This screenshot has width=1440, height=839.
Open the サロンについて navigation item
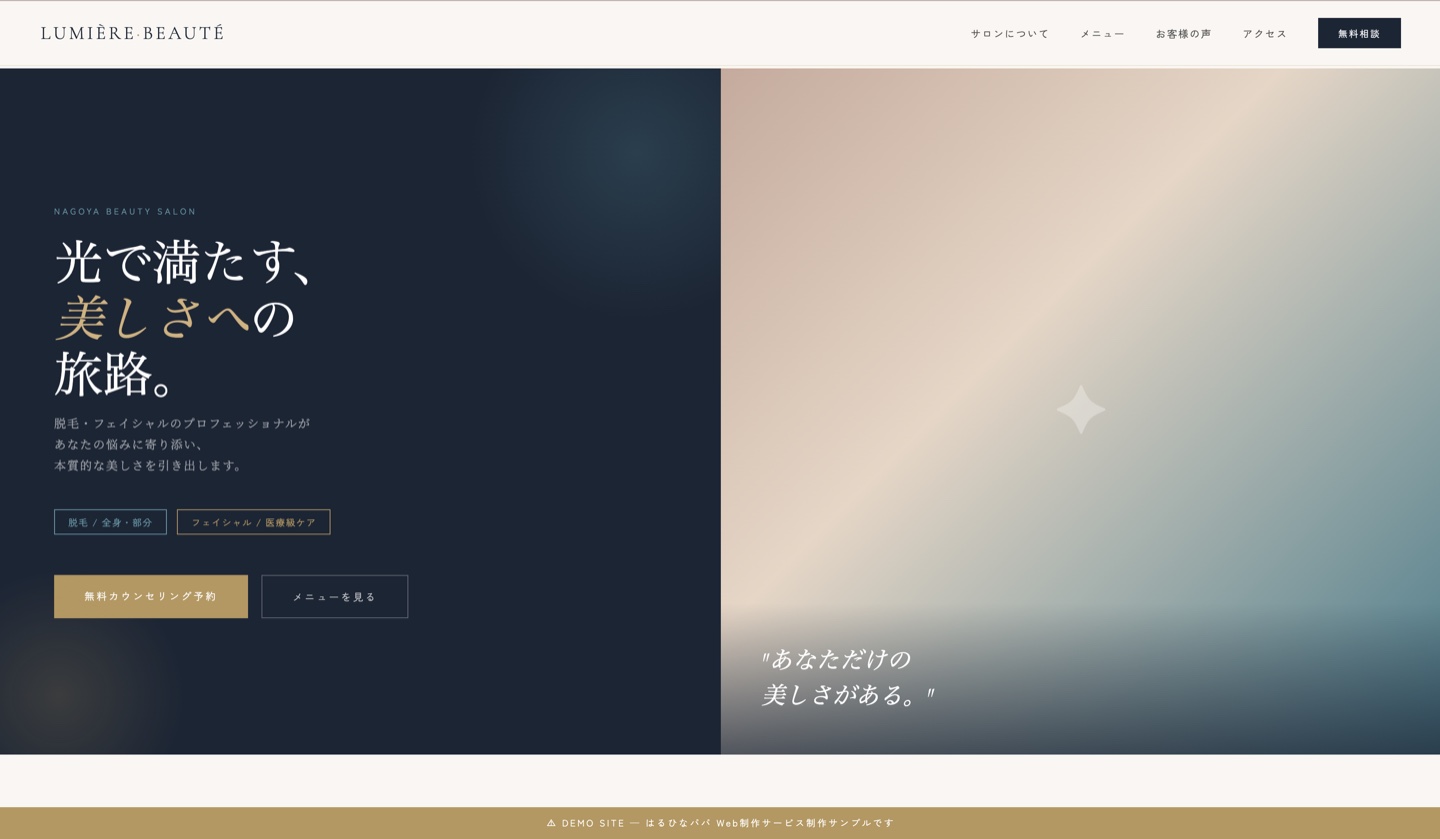pyautogui.click(x=1009, y=33)
